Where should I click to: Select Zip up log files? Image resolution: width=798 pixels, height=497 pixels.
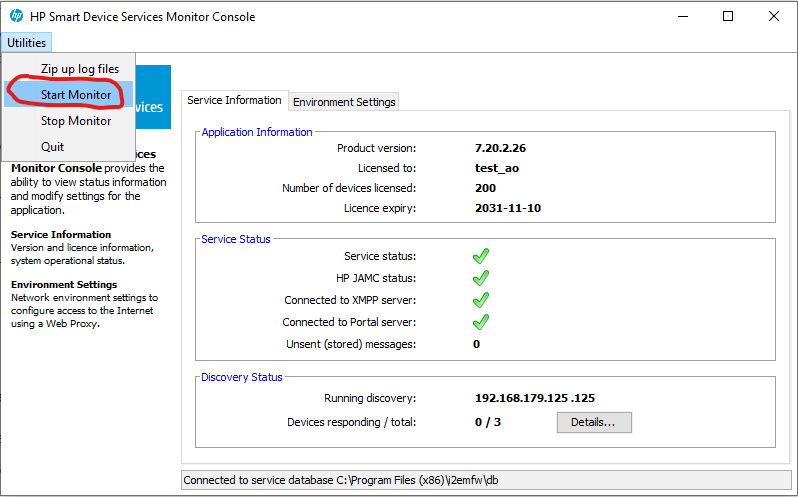click(x=79, y=69)
